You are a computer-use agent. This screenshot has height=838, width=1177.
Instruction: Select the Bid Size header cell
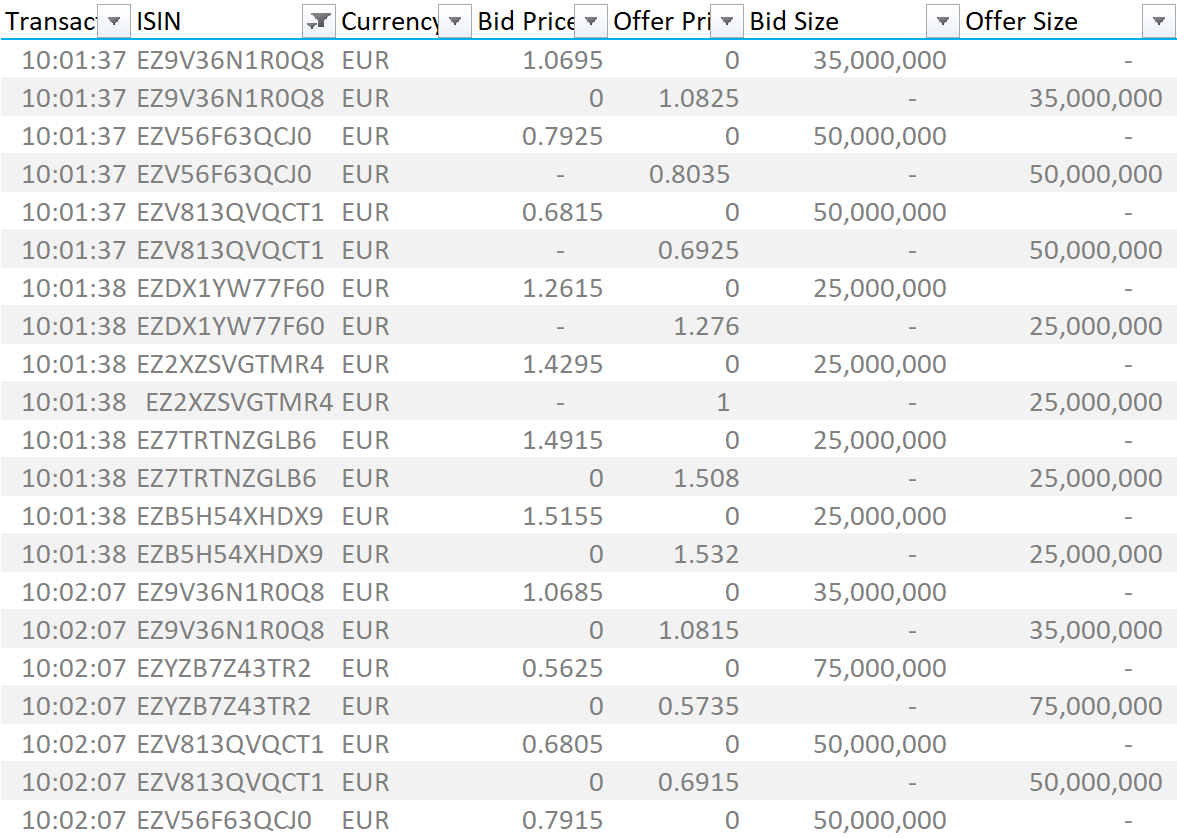click(x=852, y=21)
